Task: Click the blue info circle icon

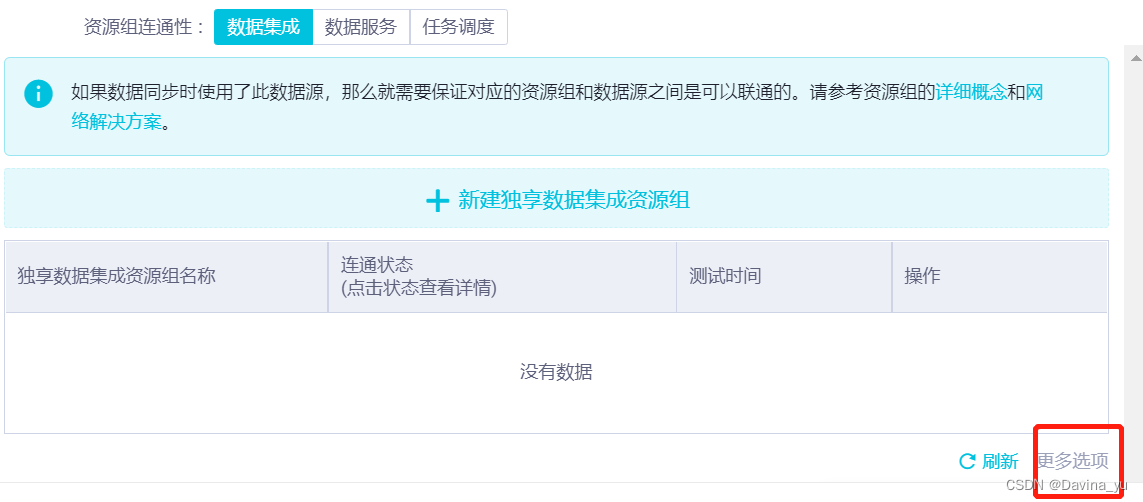Action: (38, 94)
